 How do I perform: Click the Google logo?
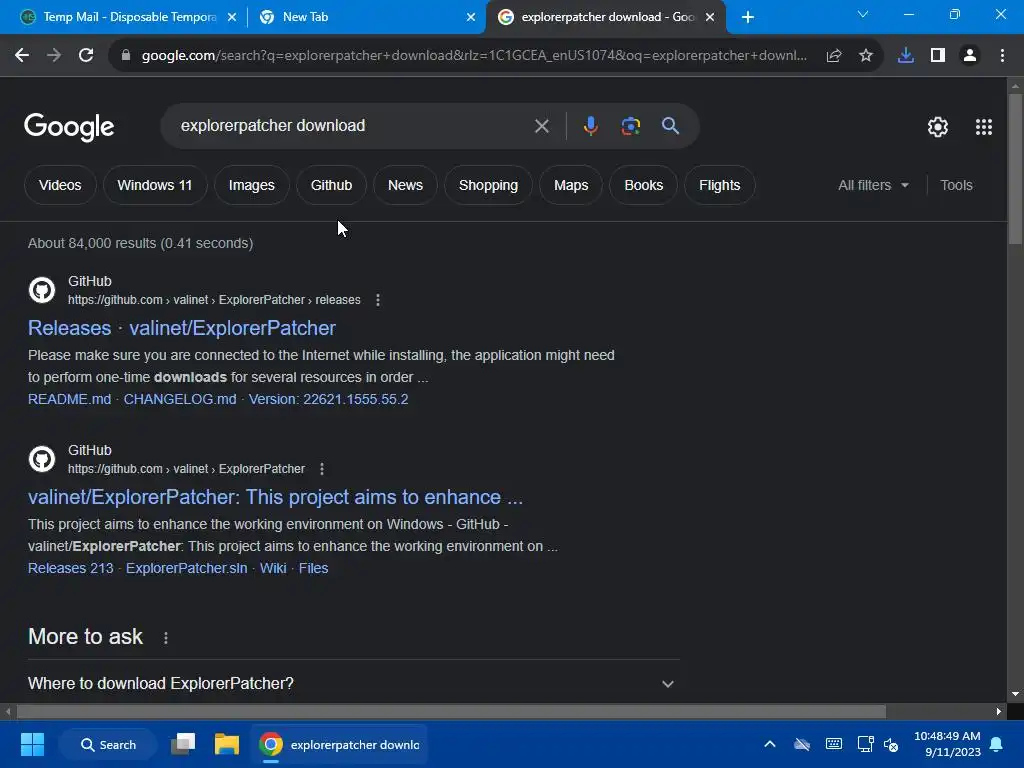pyautogui.click(x=69, y=127)
